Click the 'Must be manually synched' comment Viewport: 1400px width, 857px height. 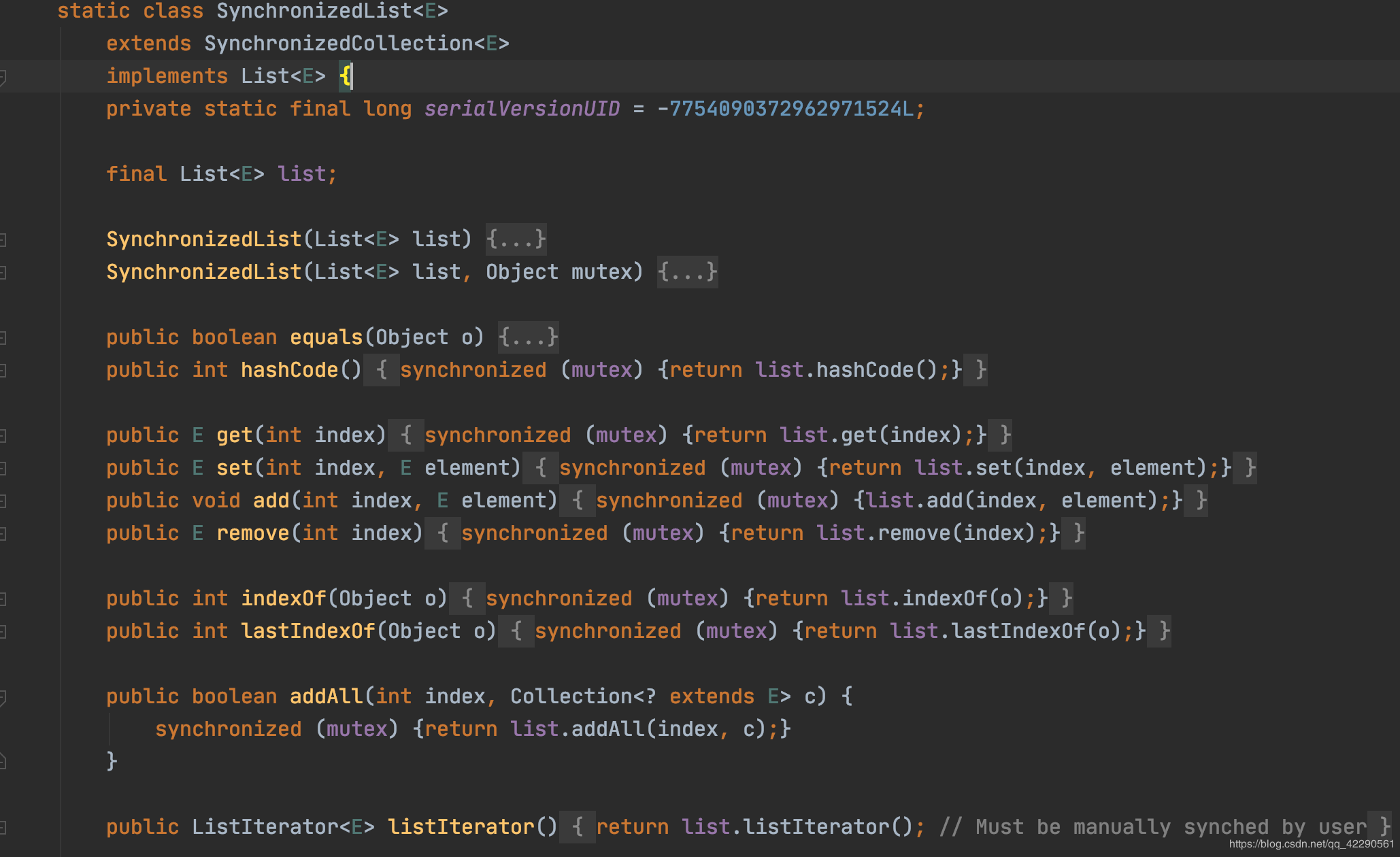(x=1152, y=827)
